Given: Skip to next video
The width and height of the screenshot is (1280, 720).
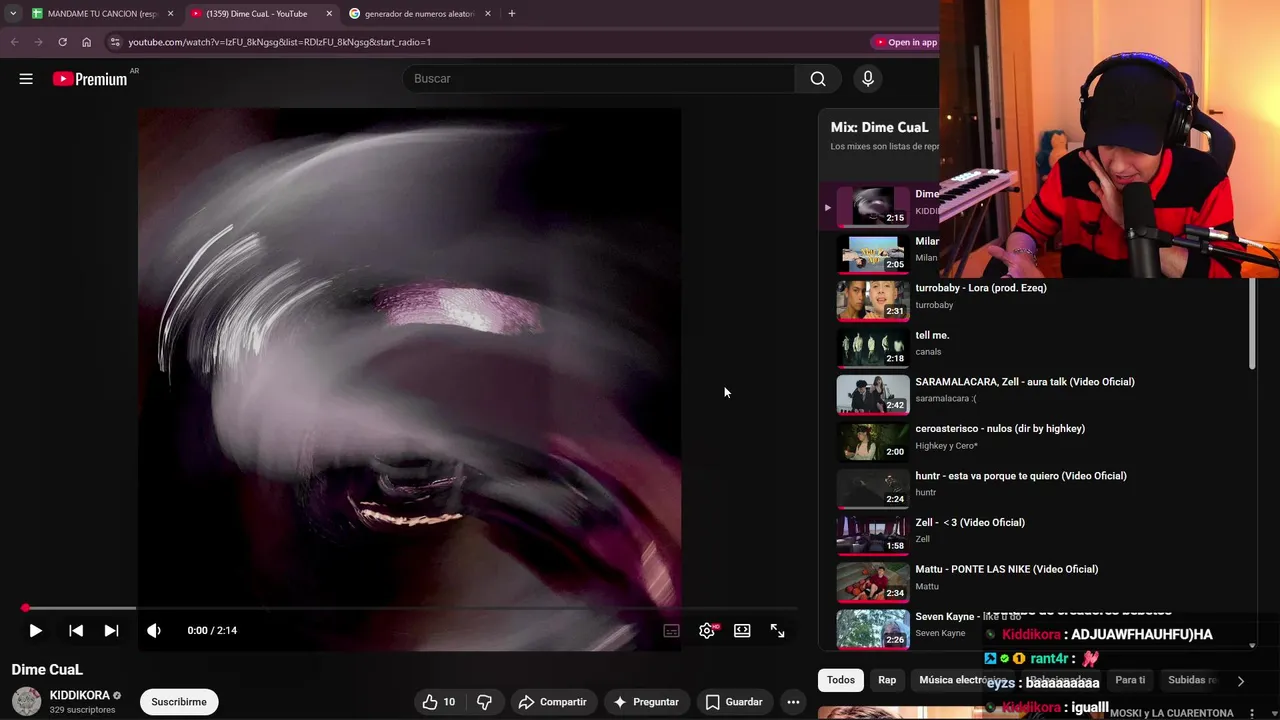Looking at the screenshot, I should click(112, 631).
